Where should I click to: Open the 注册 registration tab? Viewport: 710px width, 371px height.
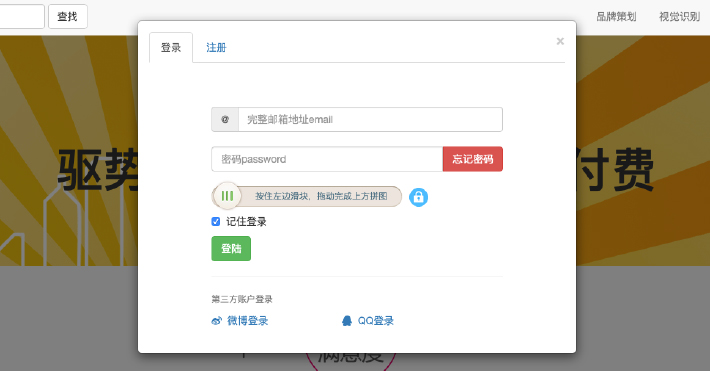(x=216, y=48)
